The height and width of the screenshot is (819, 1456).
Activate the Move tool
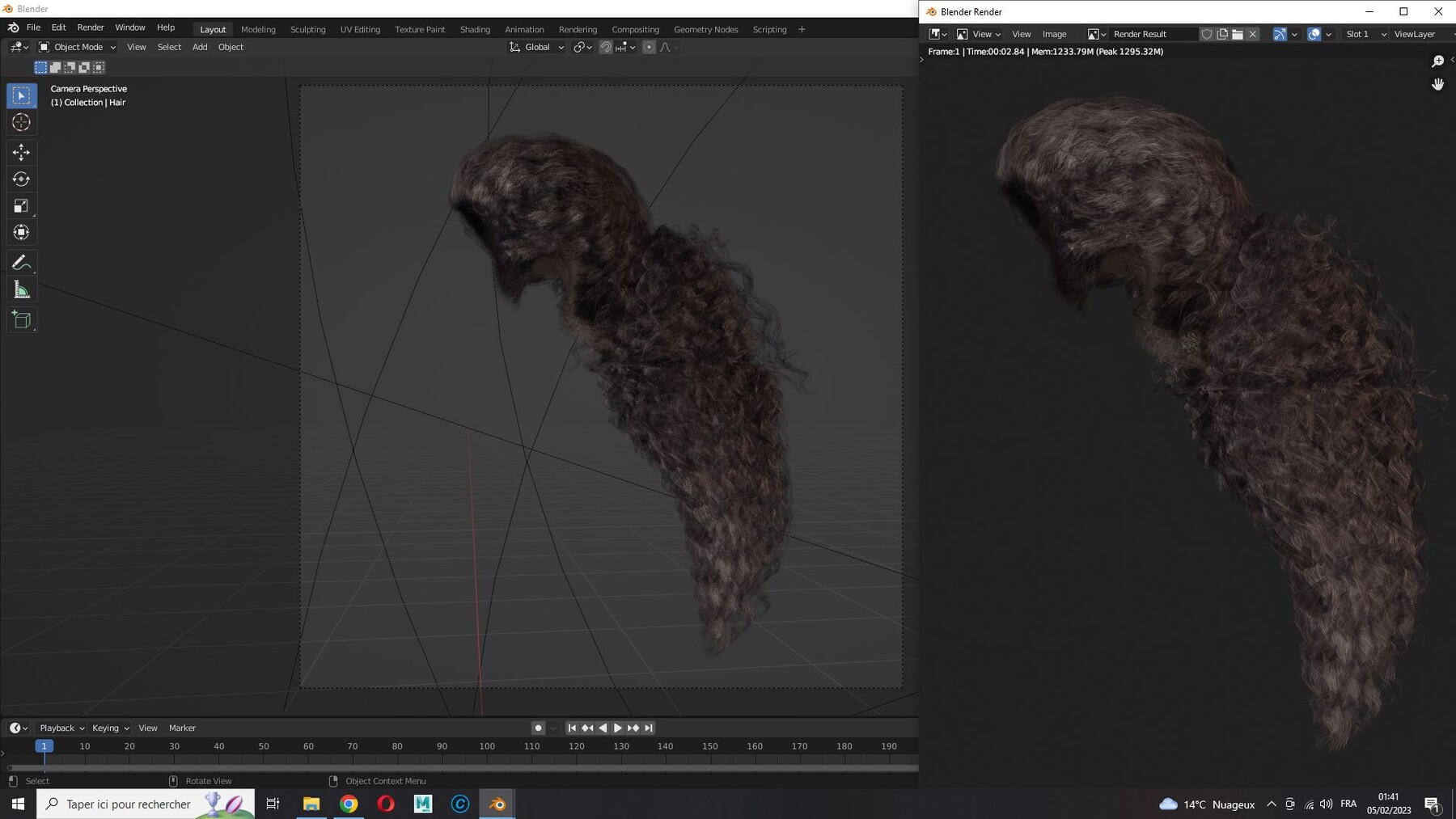coord(21,152)
